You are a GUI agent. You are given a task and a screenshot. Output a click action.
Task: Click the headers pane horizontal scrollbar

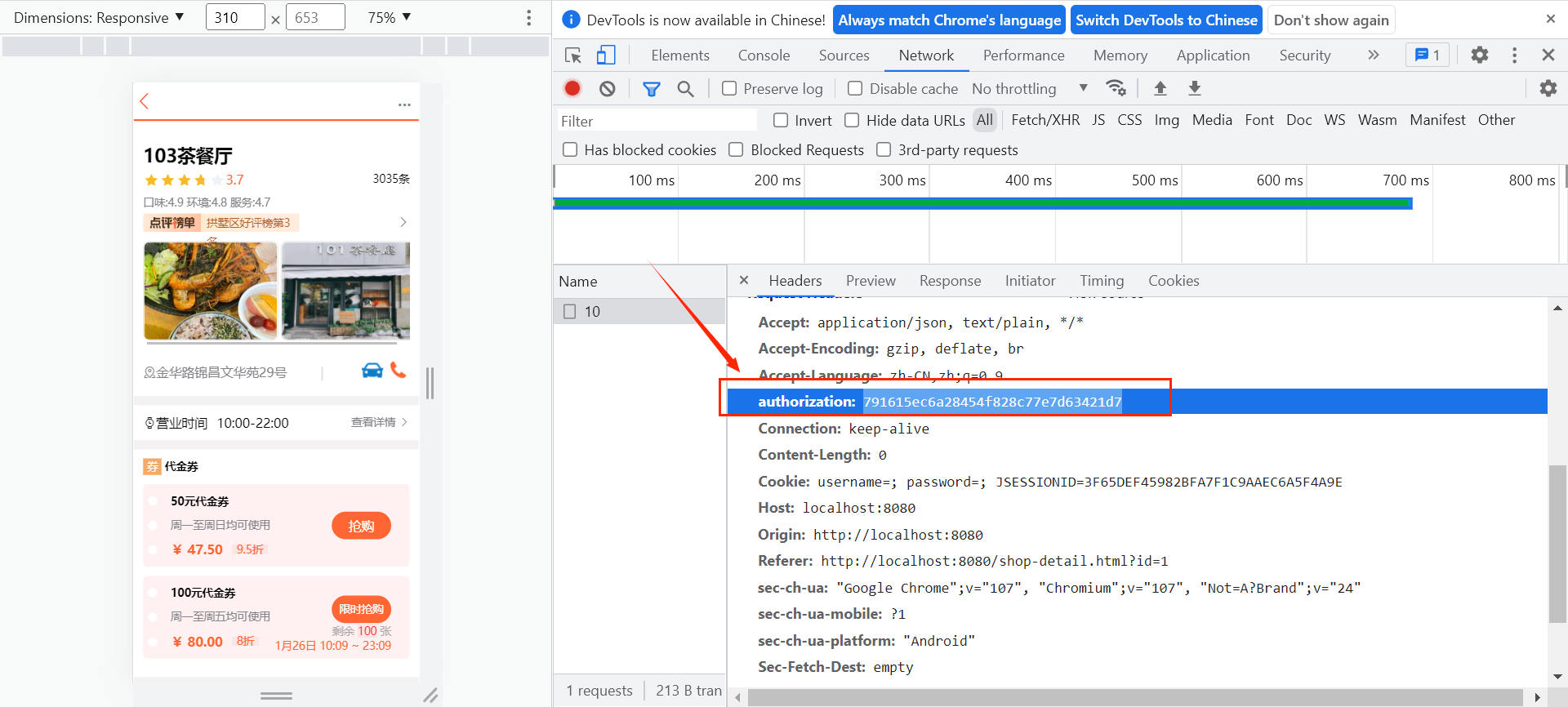1135,697
